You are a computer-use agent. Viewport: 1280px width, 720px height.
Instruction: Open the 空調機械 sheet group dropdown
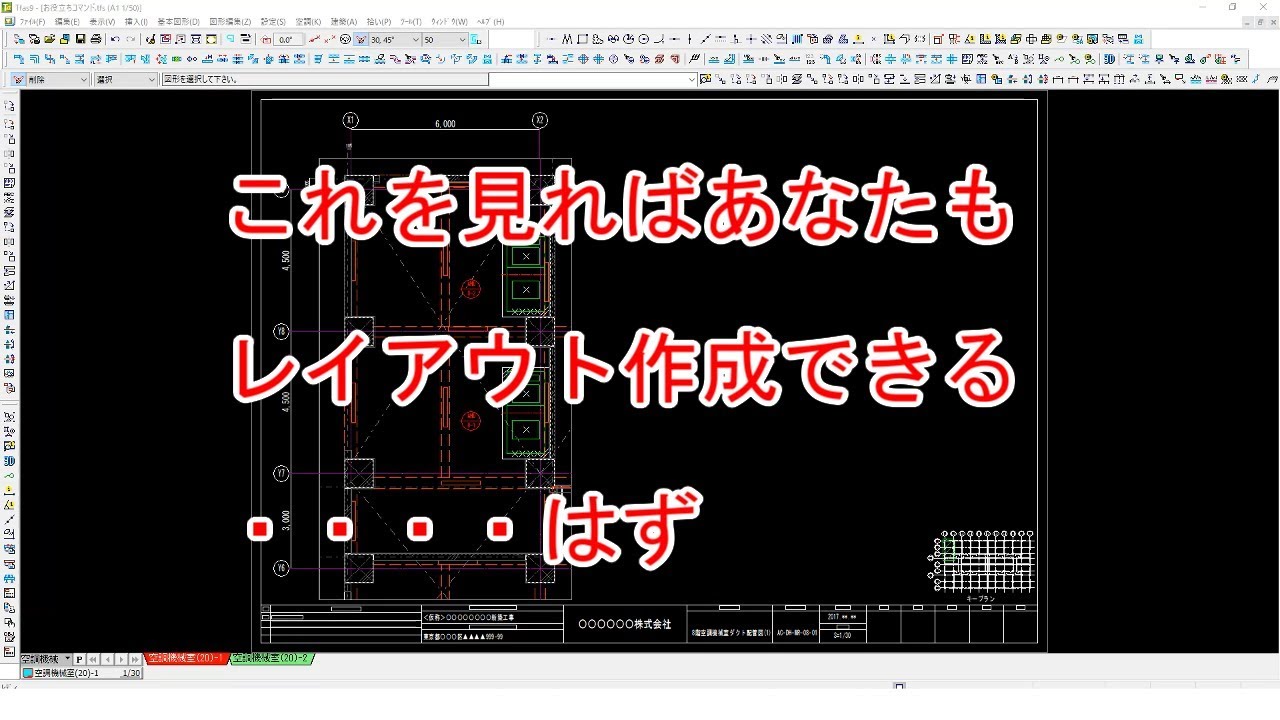pyautogui.click(x=46, y=659)
